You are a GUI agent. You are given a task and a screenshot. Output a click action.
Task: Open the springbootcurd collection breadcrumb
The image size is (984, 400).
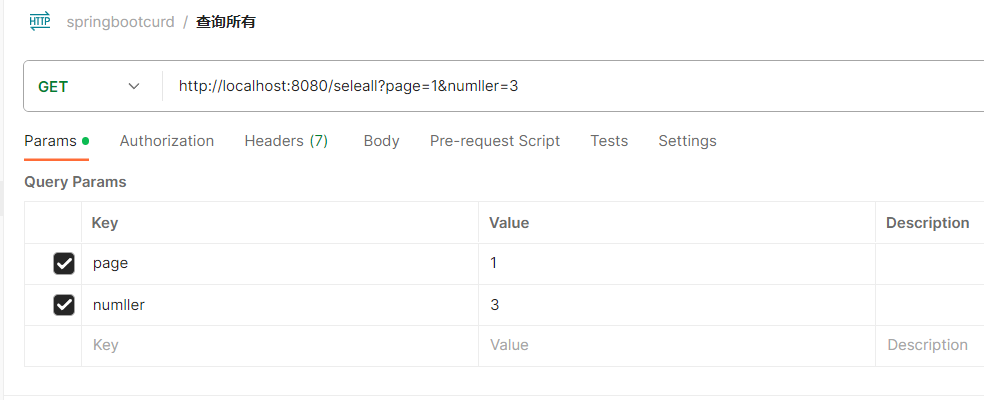tap(120, 21)
